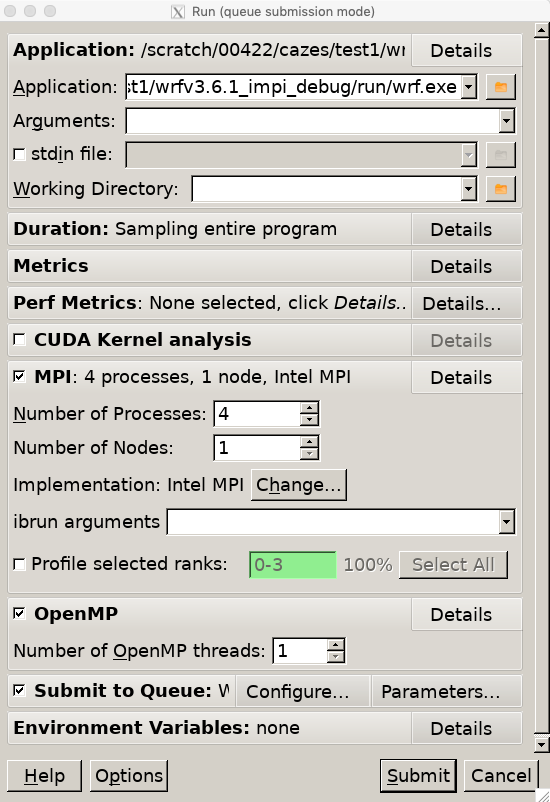Expand the Arguments dropdown list
This screenshot has width=550, height=802.
pyautogui.click(x=506, y=121)
